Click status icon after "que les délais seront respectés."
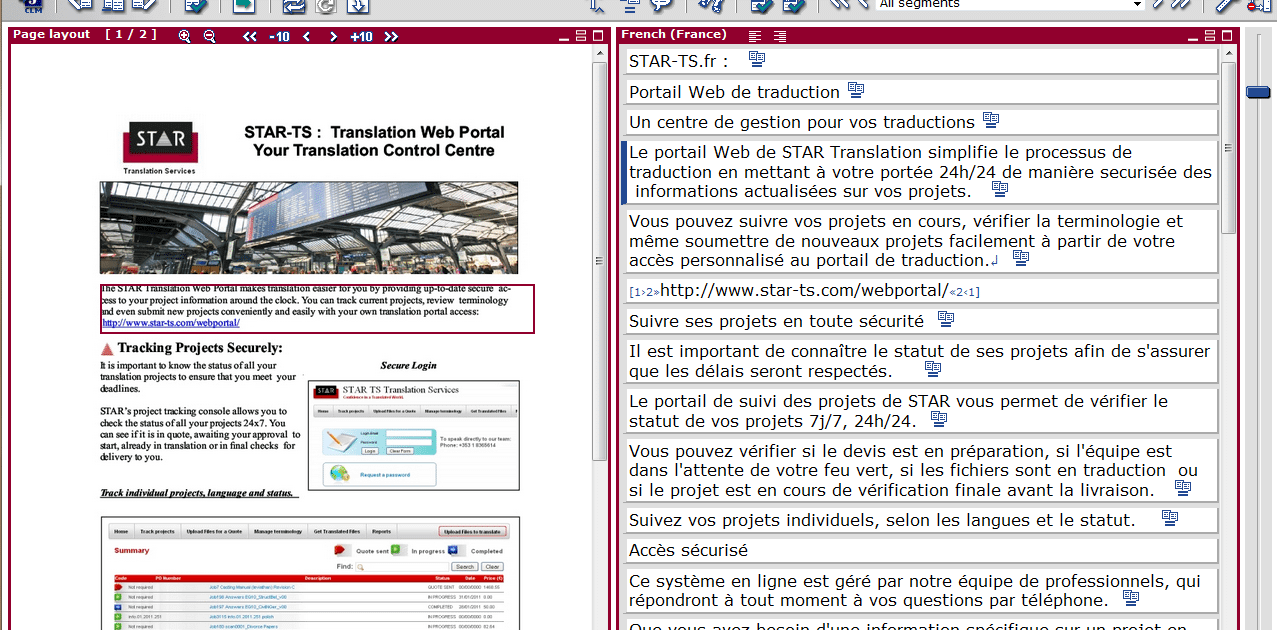Screen dimensions: 1277x630 tap(933, 369)
